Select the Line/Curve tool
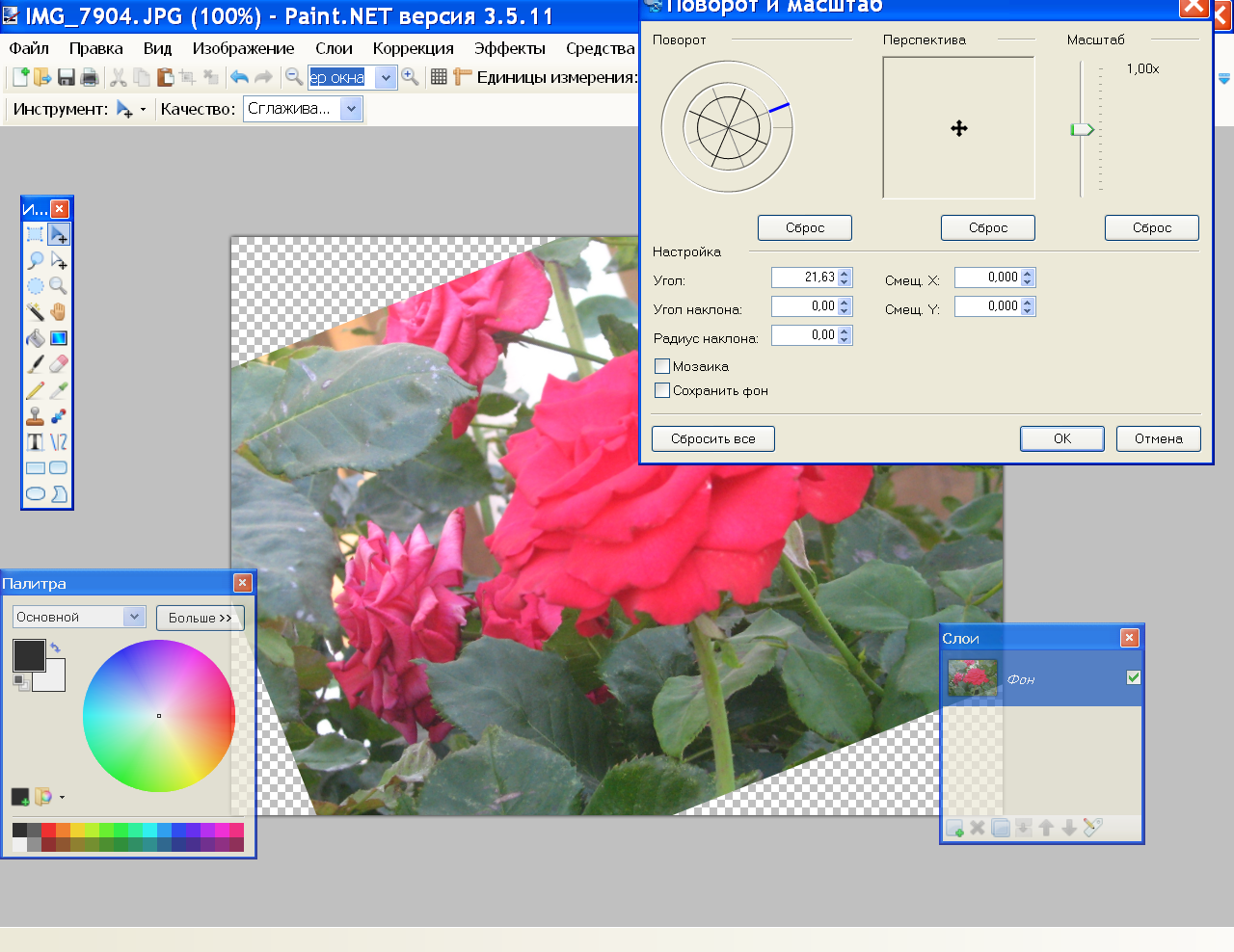Viewport: 1234px width, 952px height. (x=59, y=442)
